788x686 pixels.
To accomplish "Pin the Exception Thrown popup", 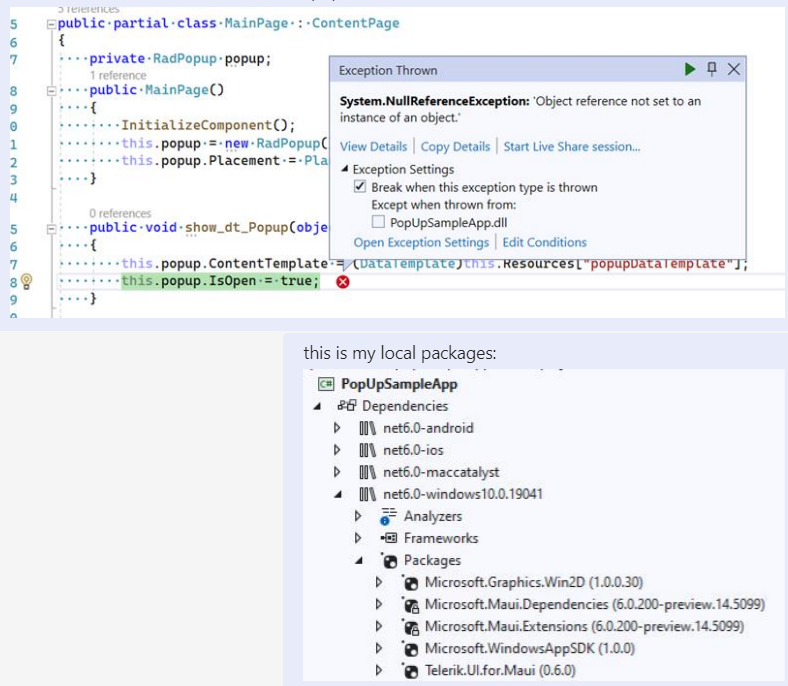I will tap(712, 69).
